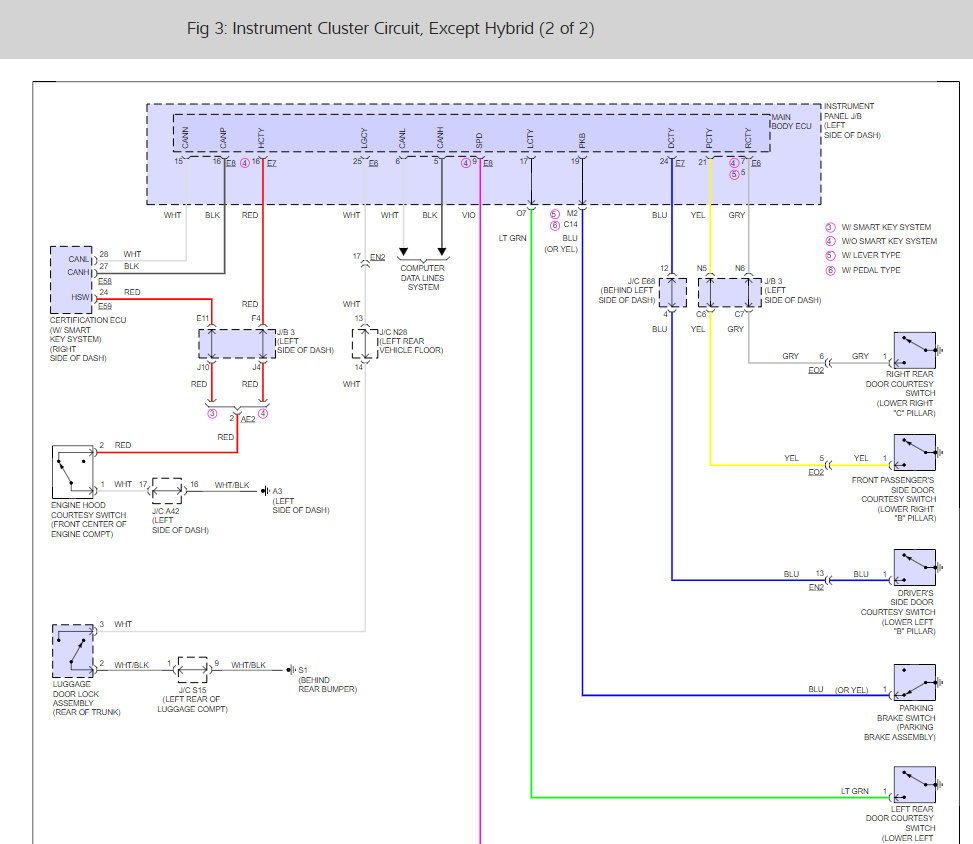Click the Luggage Door Lock Assembly symbol
This screenshot has width=973, height=844.
(73, 650)
